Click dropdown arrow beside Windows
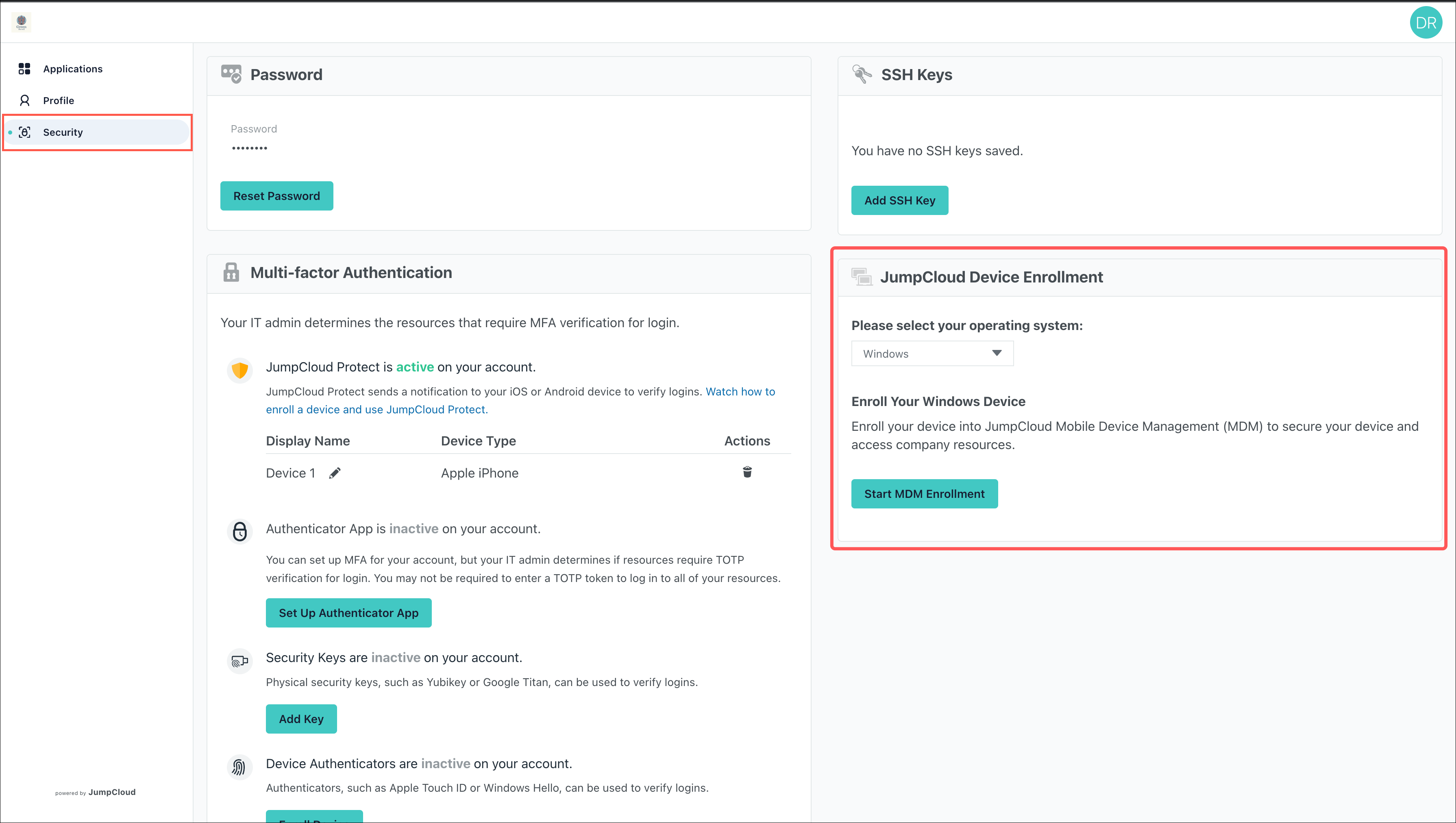 pyautogui.click(x=996, y=353)
